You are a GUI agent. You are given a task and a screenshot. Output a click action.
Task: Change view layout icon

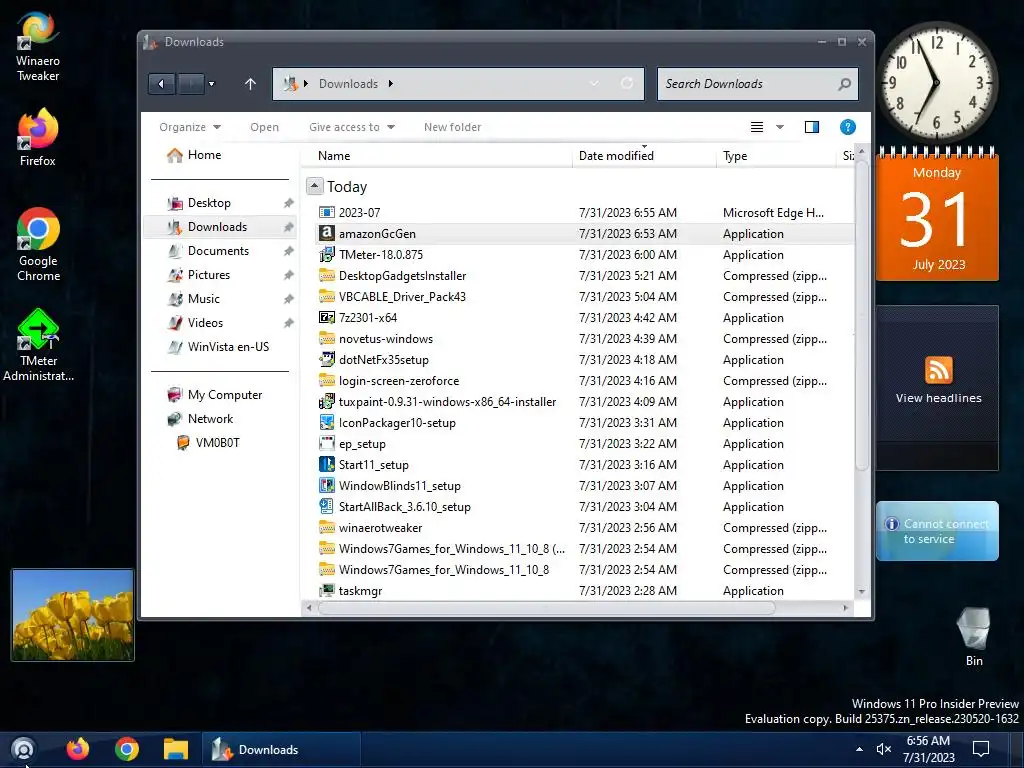pos(757,127)
